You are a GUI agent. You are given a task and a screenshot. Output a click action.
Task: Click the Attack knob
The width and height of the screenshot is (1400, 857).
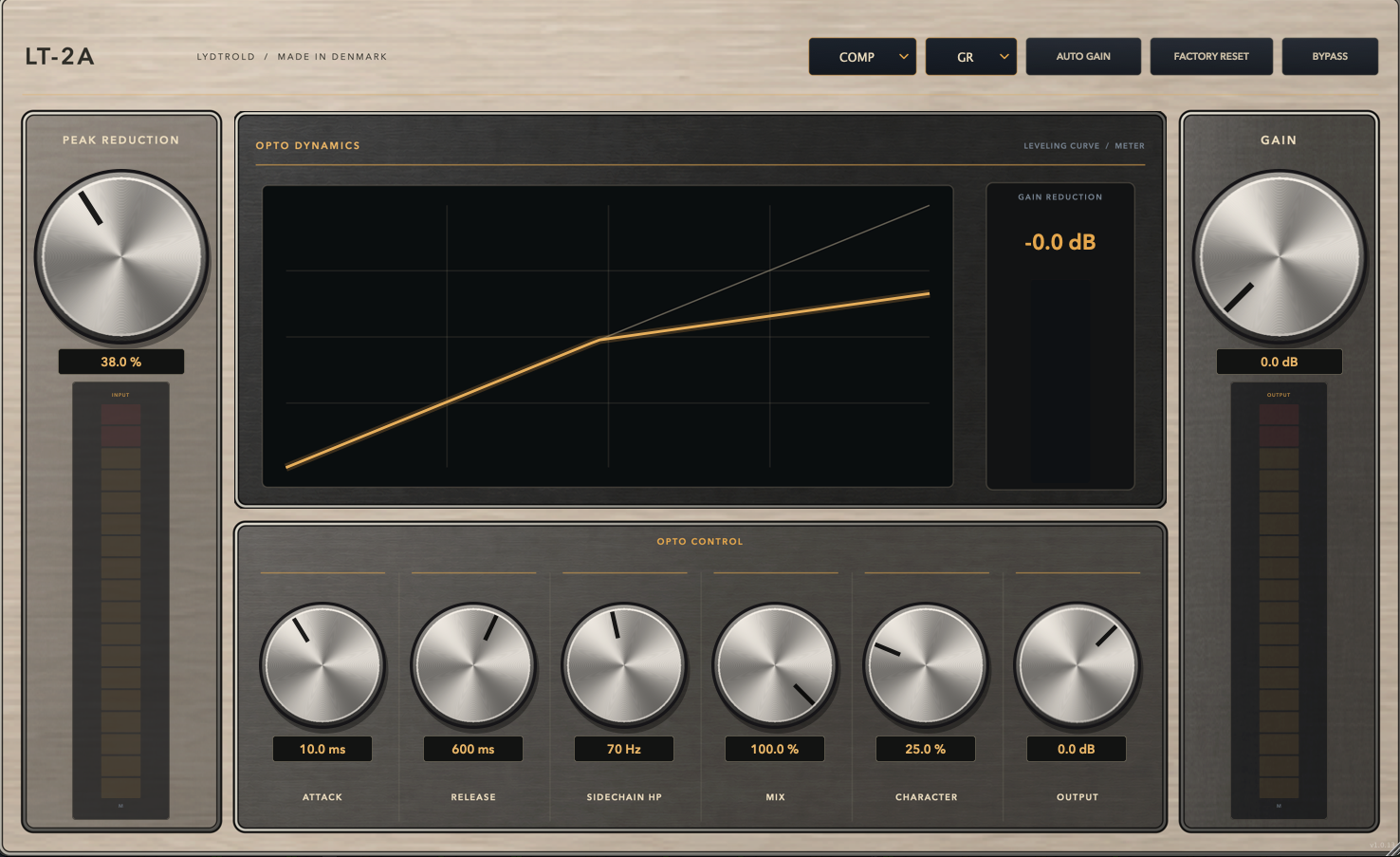point(322,665)
